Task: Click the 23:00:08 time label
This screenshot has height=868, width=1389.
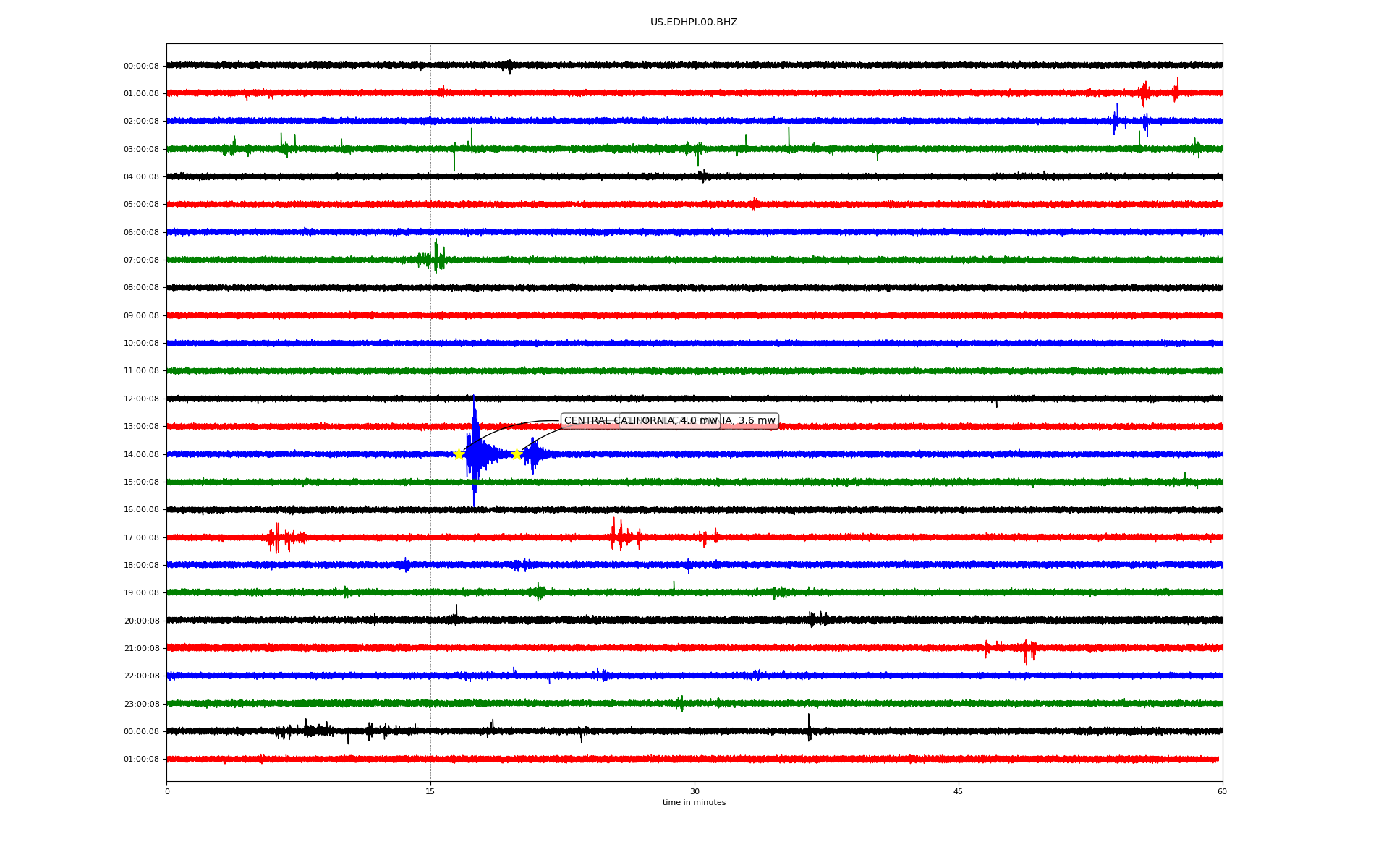Action: (x=141, y=704)
